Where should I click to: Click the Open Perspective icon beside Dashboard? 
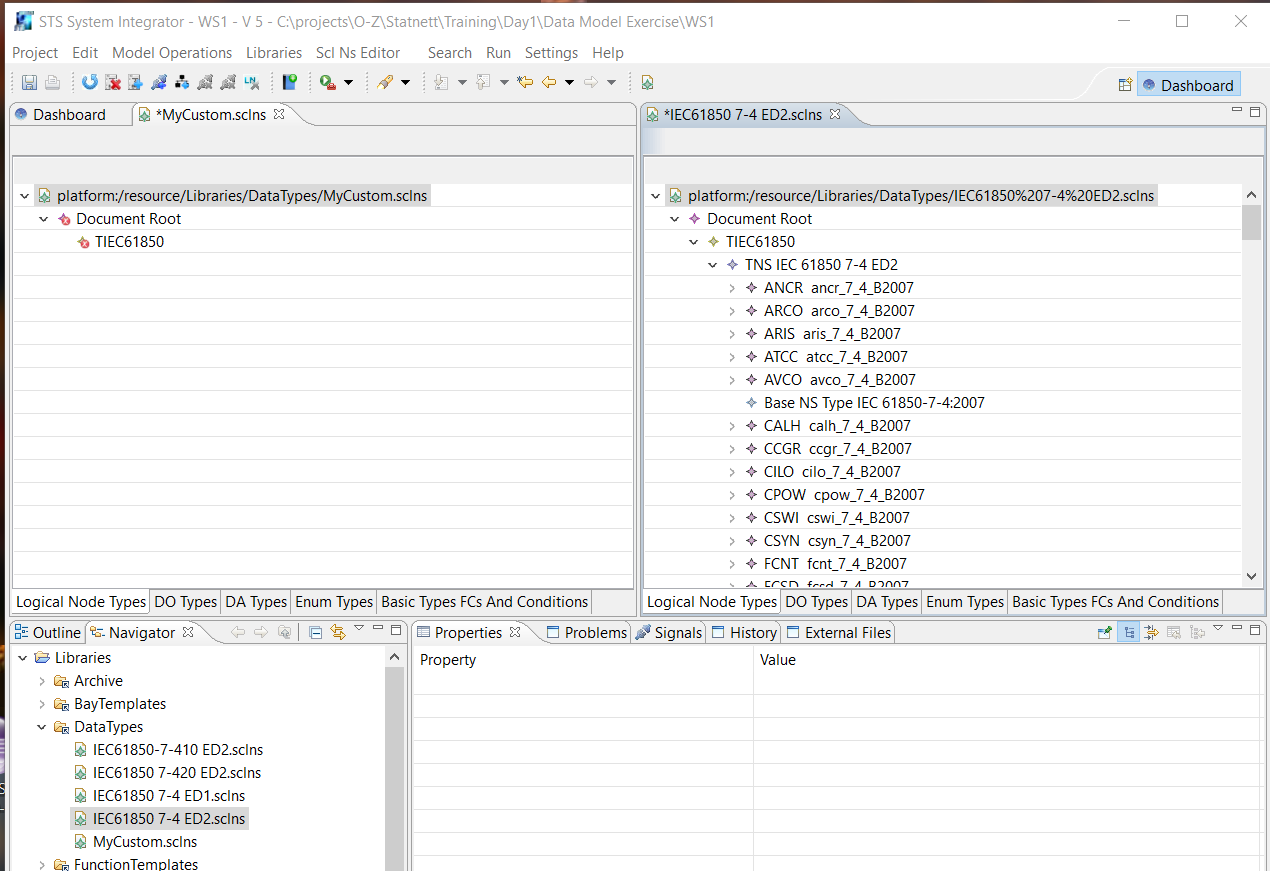pyautogui.click(x=1125, y=85)
